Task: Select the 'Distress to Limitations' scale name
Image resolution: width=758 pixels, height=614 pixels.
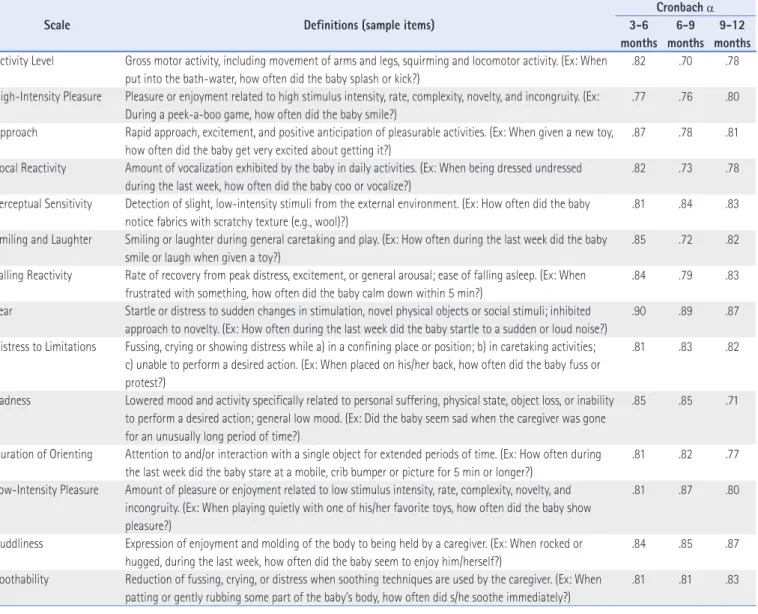Action: click(48, 347)
